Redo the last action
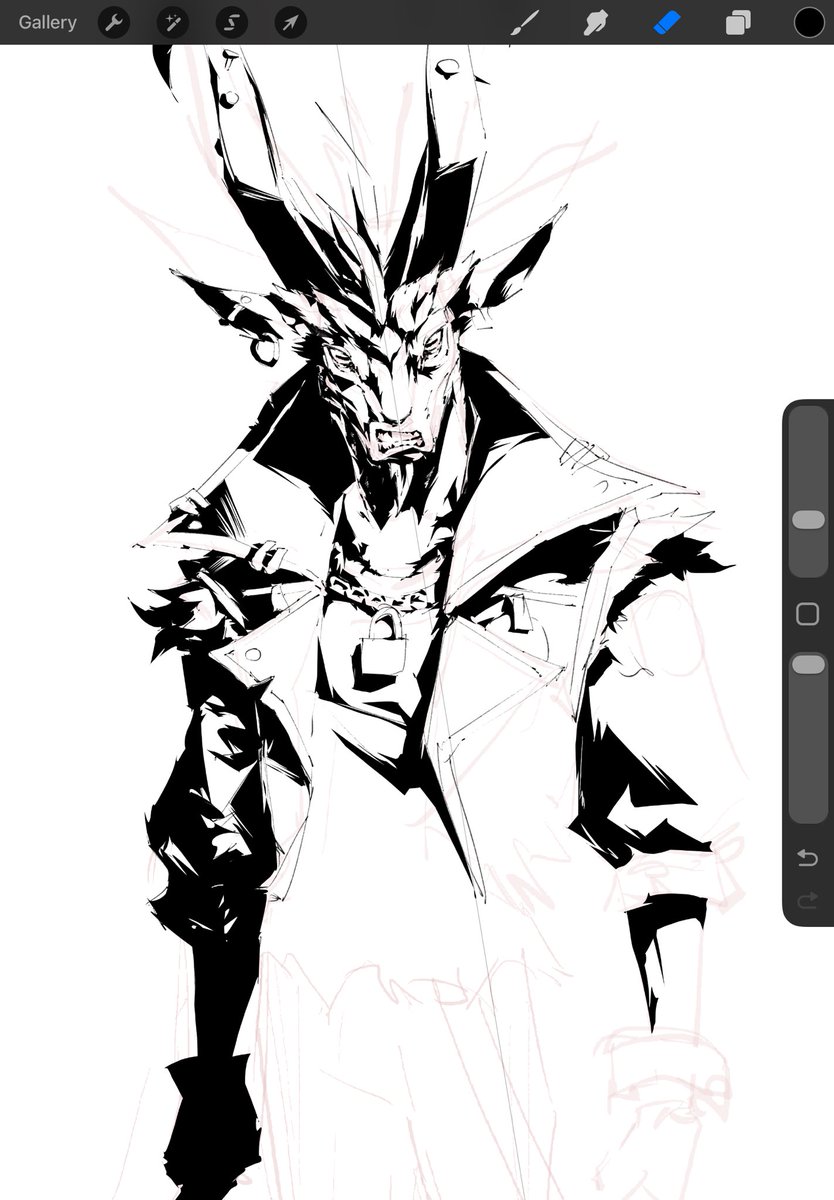The width and height of the screenshot is (834, 1200). coord(807,902)
